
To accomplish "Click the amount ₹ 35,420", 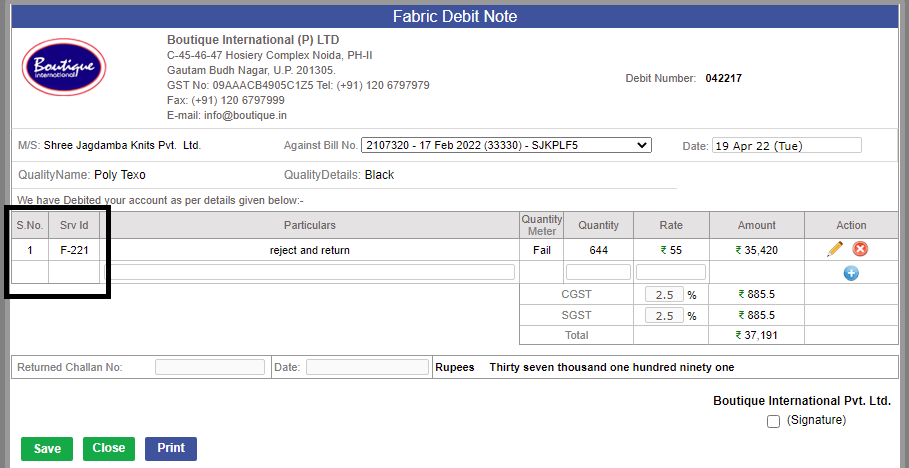I will (757, 251).
